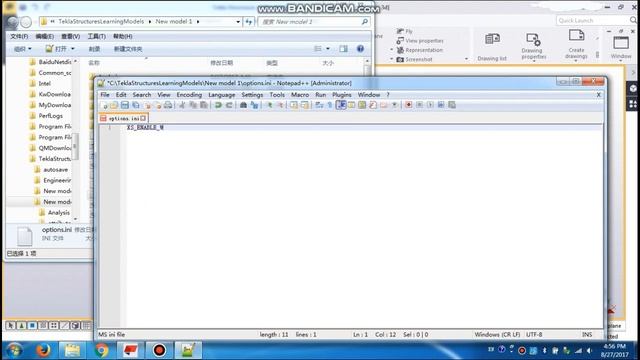The image size is (640, 360).
Task: Click the Save All toolbar icon
Action: 136,105
